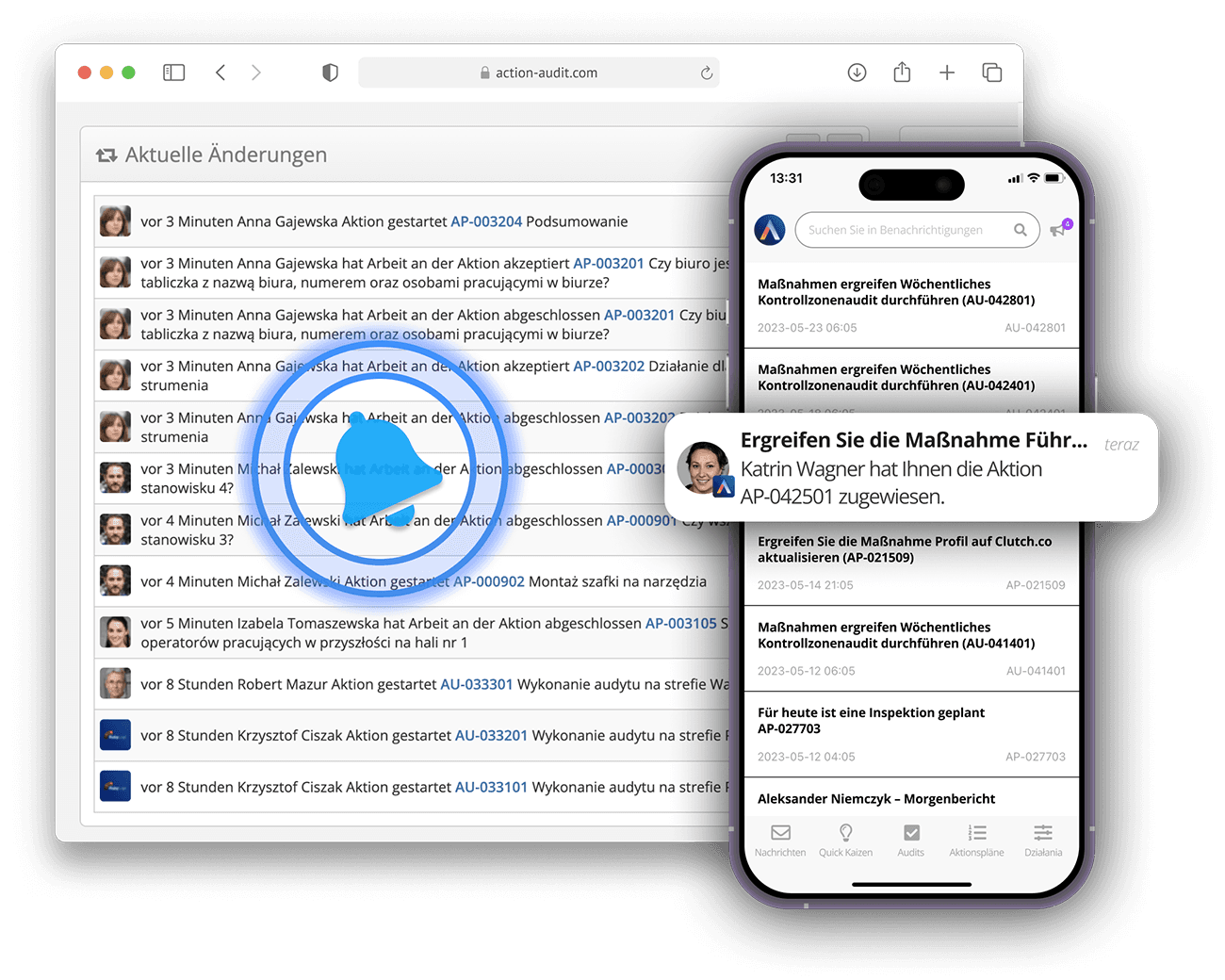
Task: Tap the megaphone announcements icon on phone
Action: click(x=1059, y=229)
